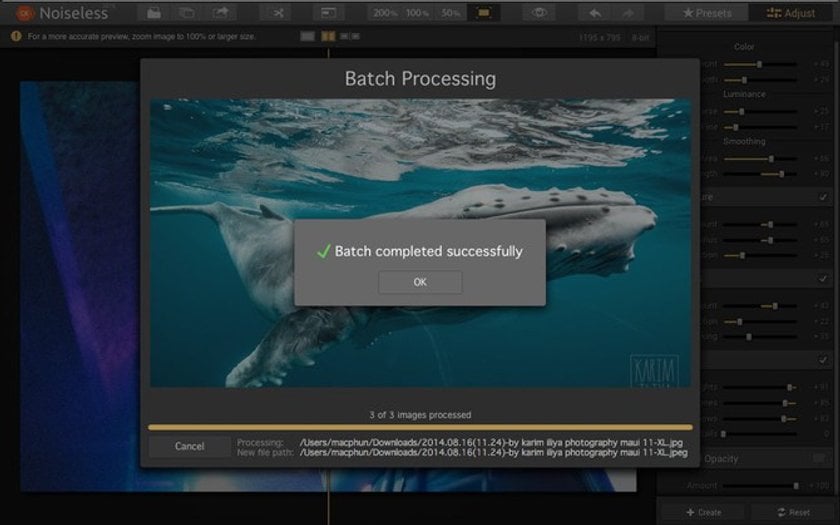
Task: Switch to the single-image view mode icon
Action: pos(307,36)
